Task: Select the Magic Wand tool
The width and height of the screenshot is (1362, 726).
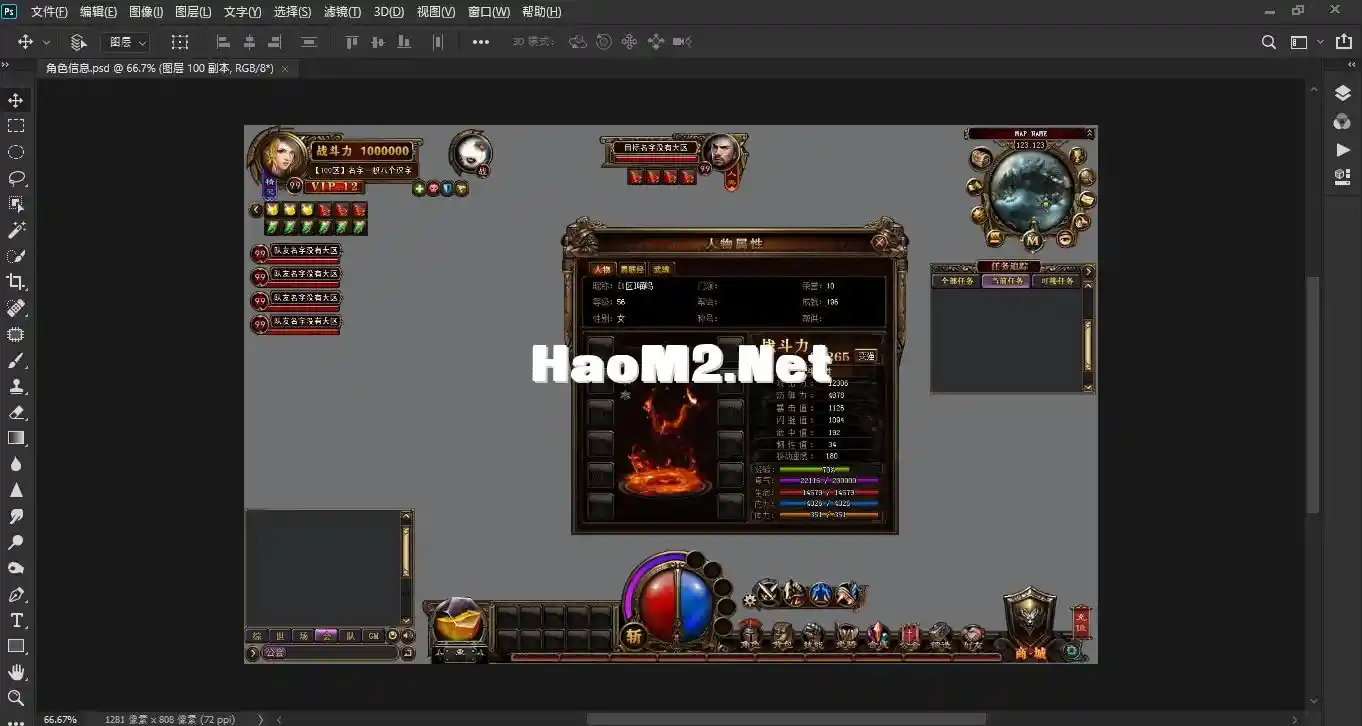Action: pyautogui.click(x=16, y=230)
